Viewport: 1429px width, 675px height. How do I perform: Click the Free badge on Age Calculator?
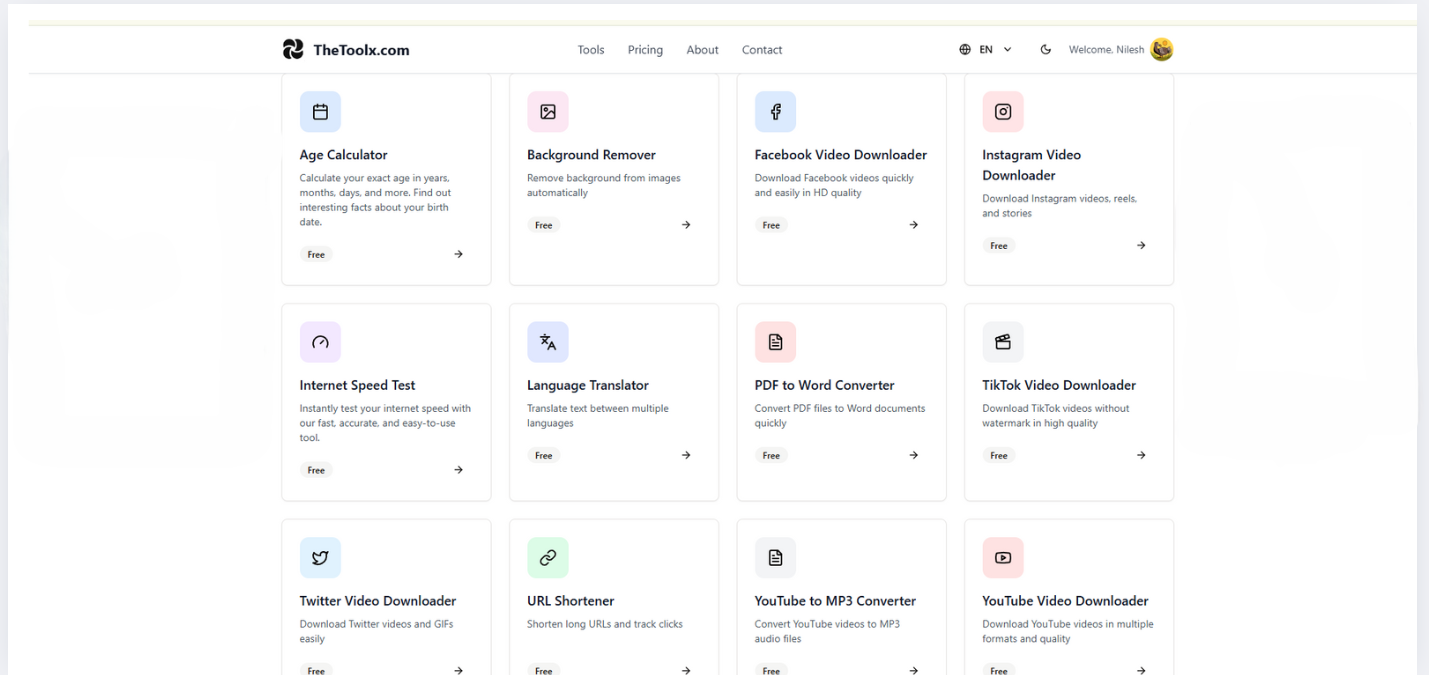tap(316, 254)
